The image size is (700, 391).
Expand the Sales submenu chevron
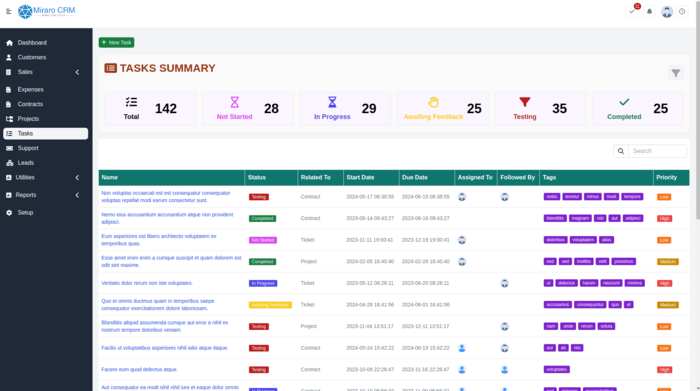(77, 72)
